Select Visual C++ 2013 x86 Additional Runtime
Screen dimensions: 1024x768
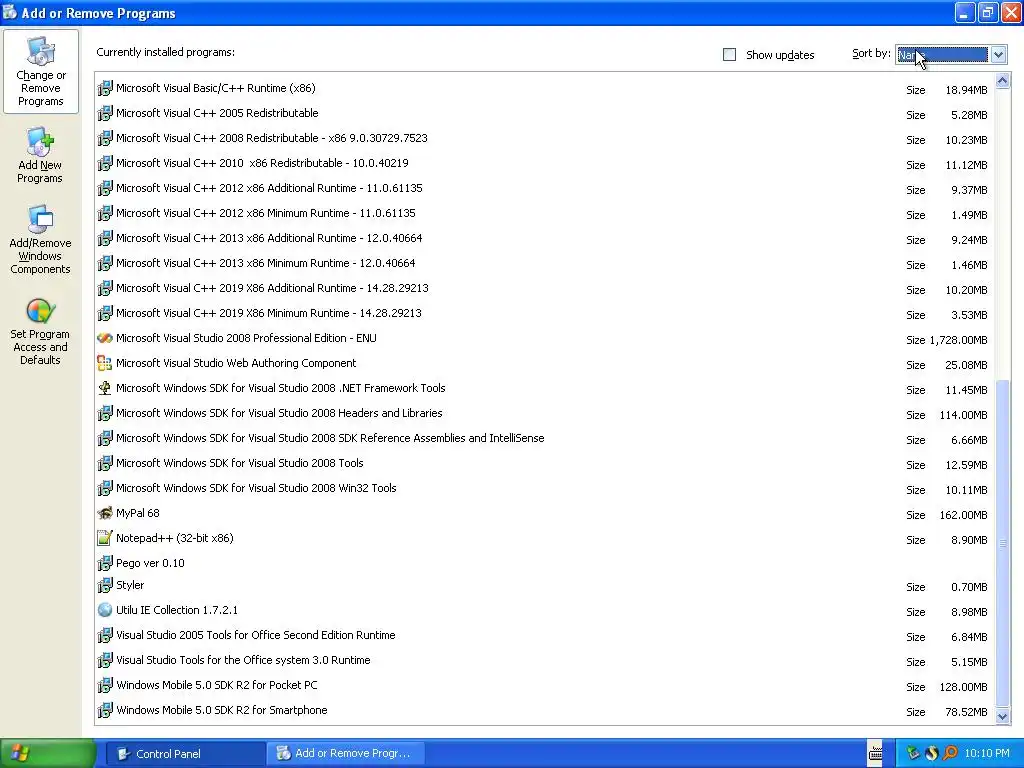click(x=545, y=238)
